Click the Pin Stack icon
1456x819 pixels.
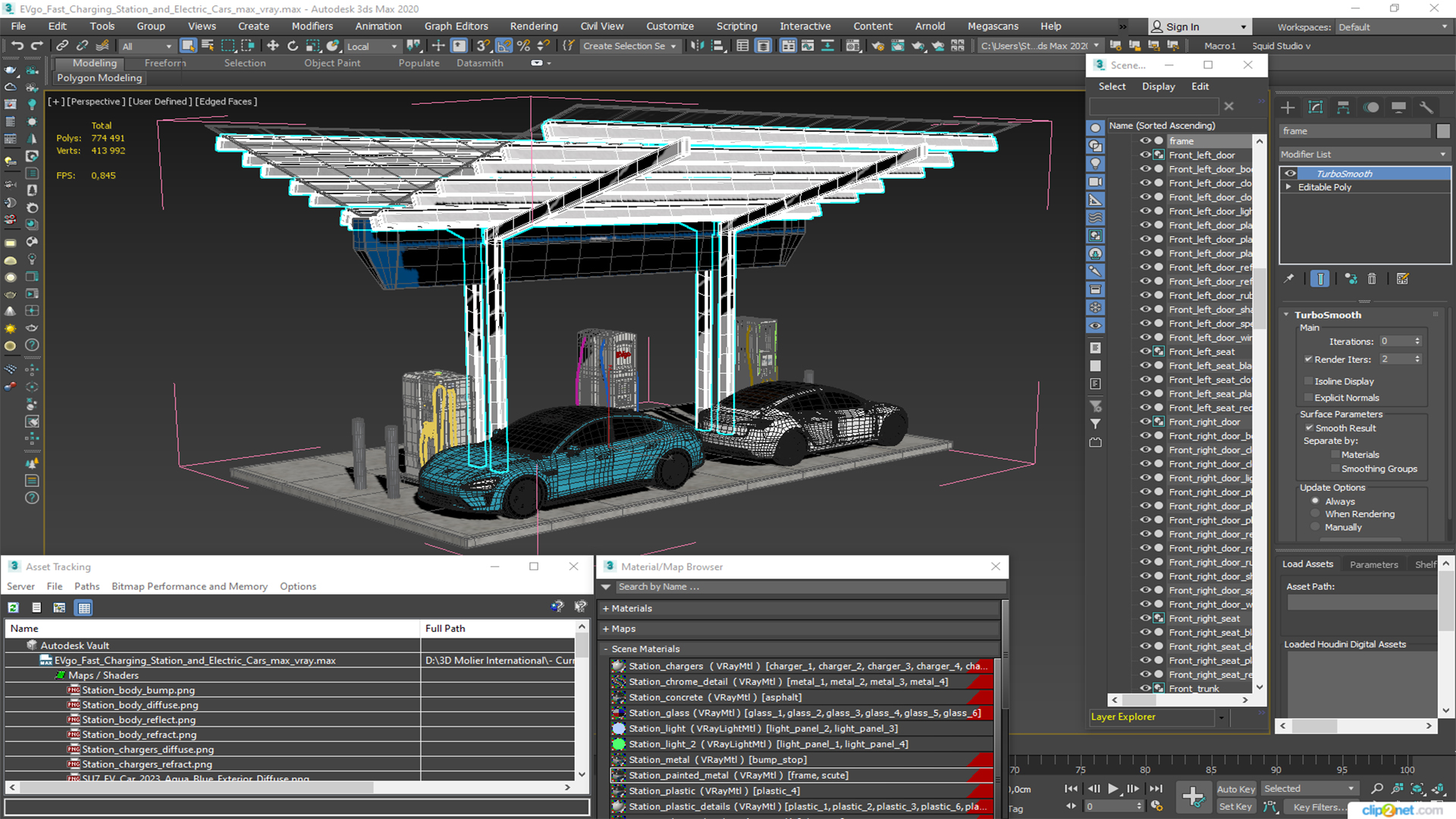1289,279
